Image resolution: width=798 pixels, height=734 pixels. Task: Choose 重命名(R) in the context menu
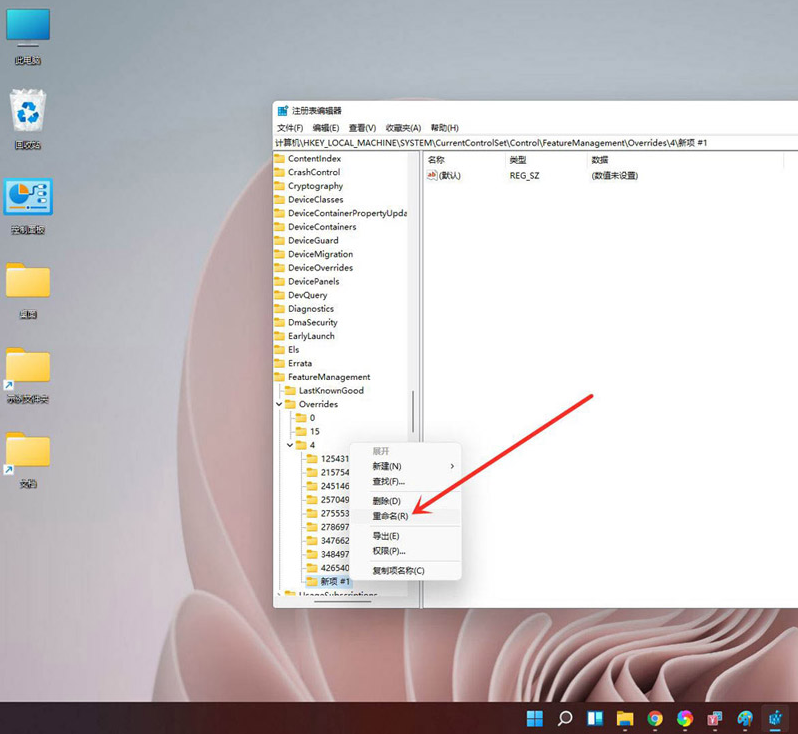(390, 516)
